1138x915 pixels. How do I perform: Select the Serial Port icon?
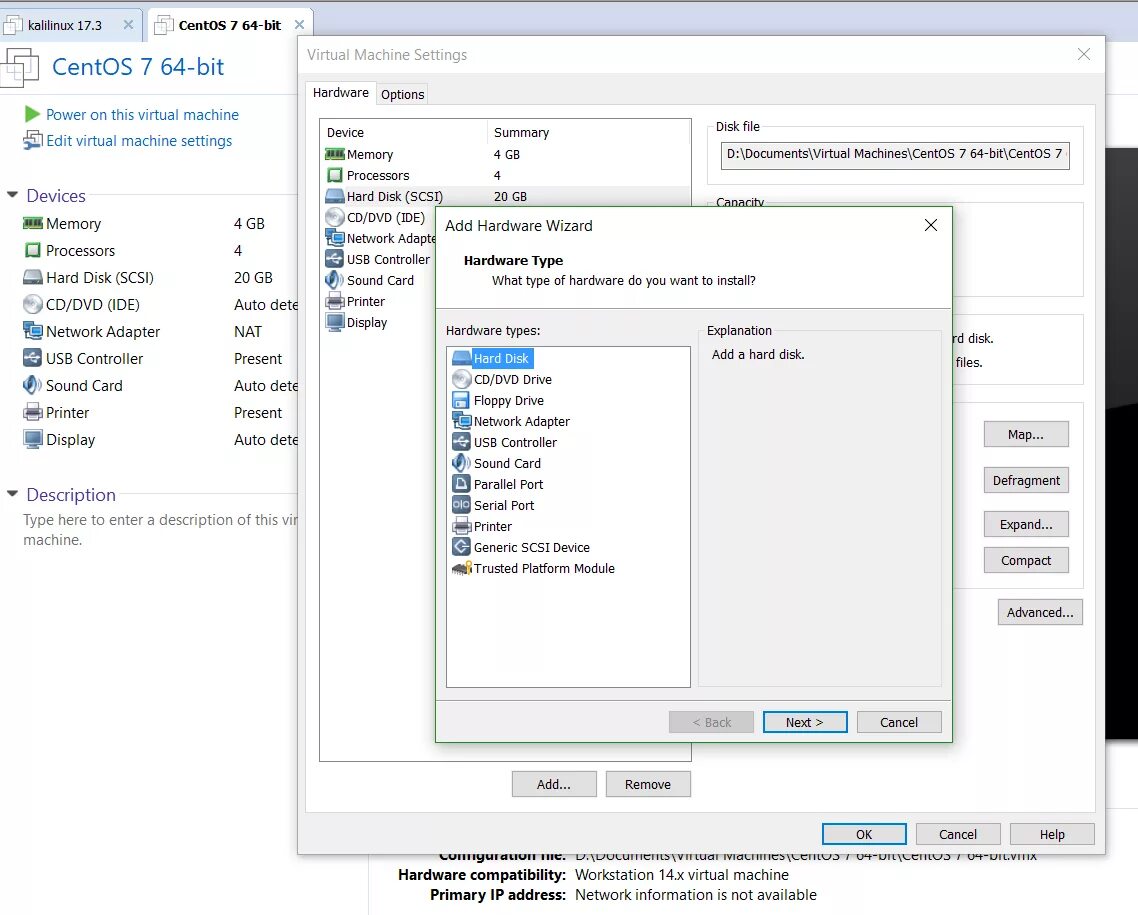(x=462, y=505)
